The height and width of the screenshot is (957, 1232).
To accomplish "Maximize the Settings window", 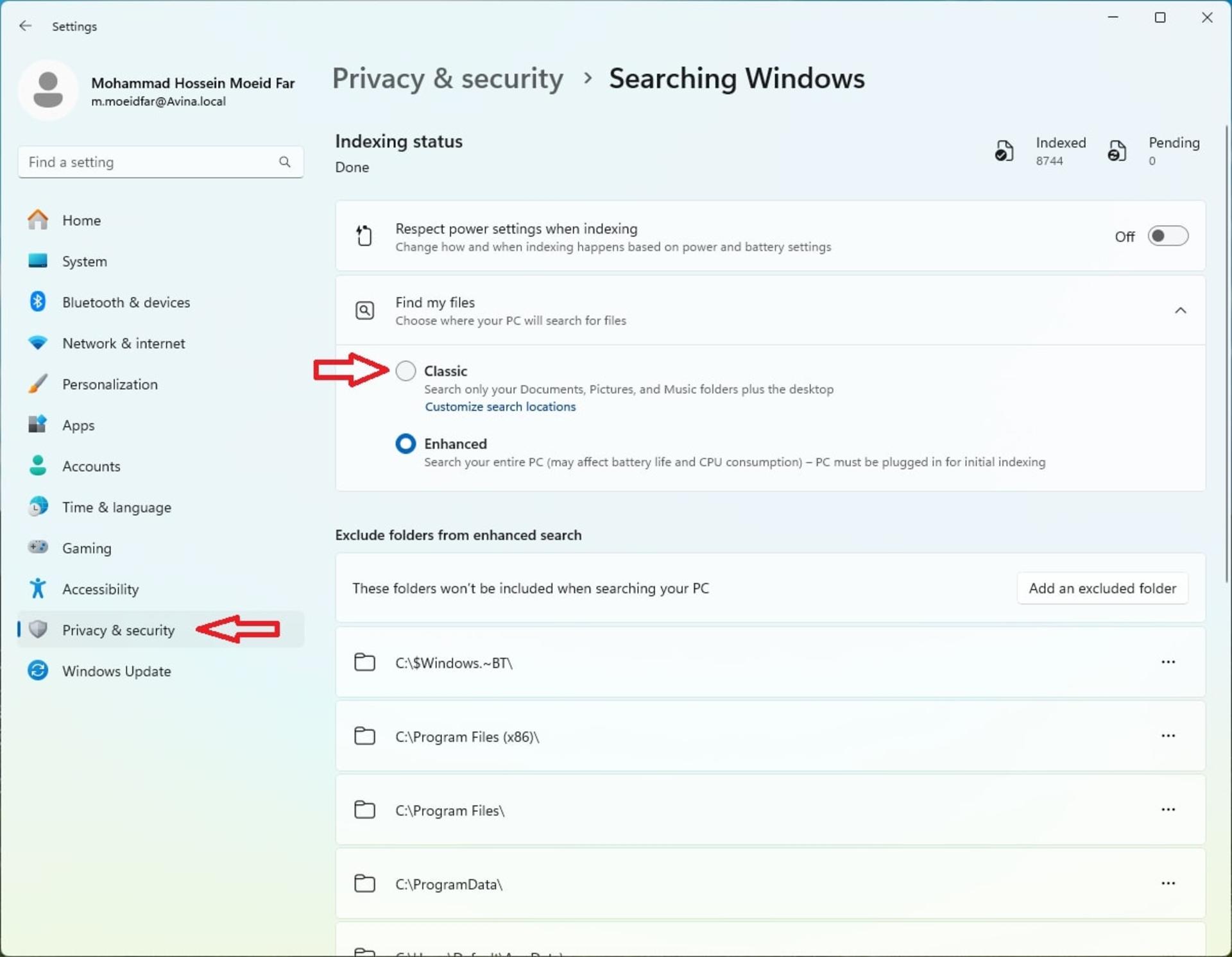I will (1159, 18).
